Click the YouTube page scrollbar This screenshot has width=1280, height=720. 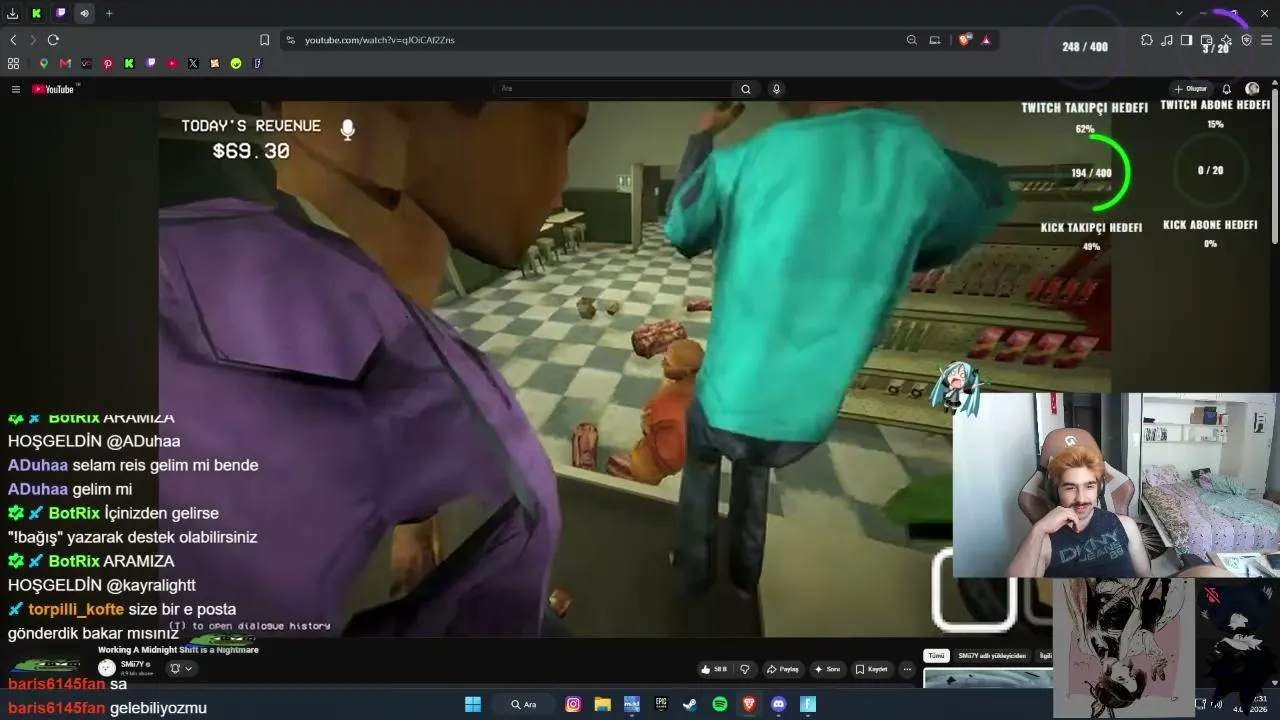pyautogui.click(x=1275, y=165)
